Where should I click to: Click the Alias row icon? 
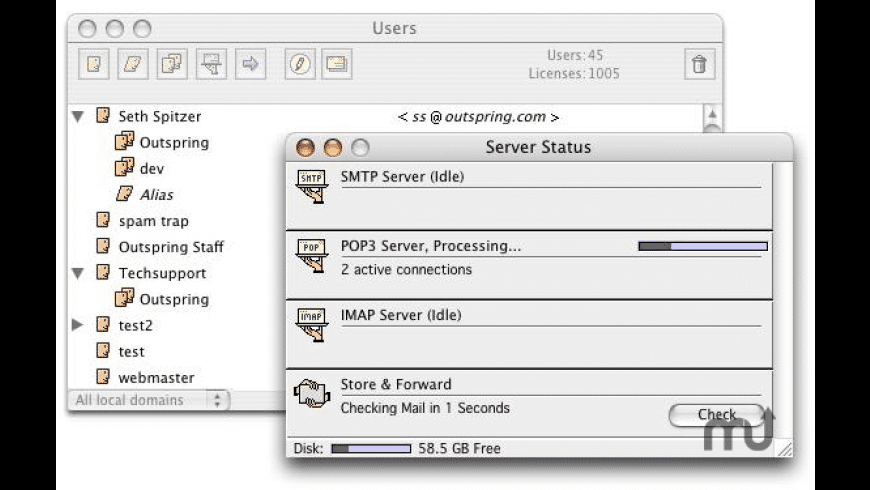(x=124, y=194)
